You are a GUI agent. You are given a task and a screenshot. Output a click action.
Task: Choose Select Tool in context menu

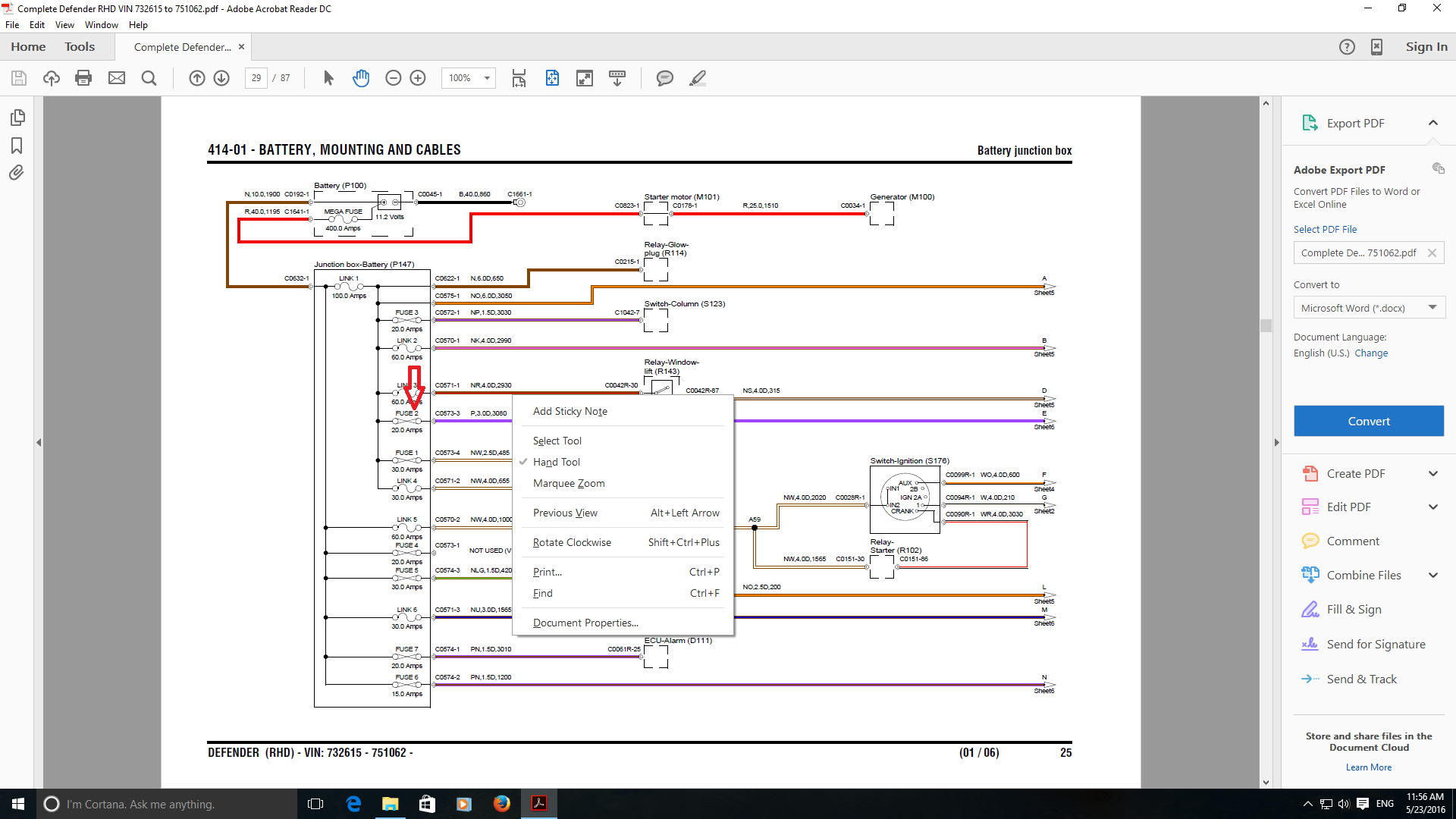(x=623, y=441)
